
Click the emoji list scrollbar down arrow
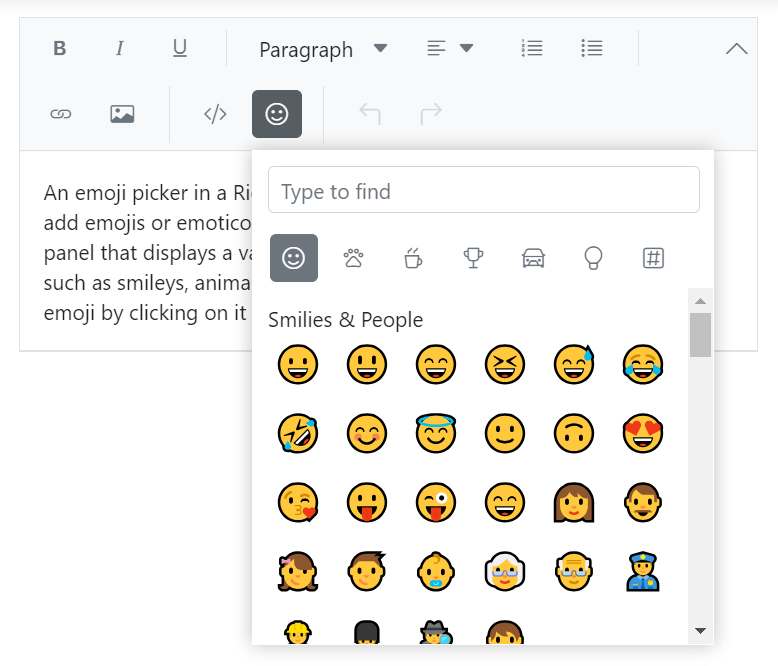(x=700, y=631)
